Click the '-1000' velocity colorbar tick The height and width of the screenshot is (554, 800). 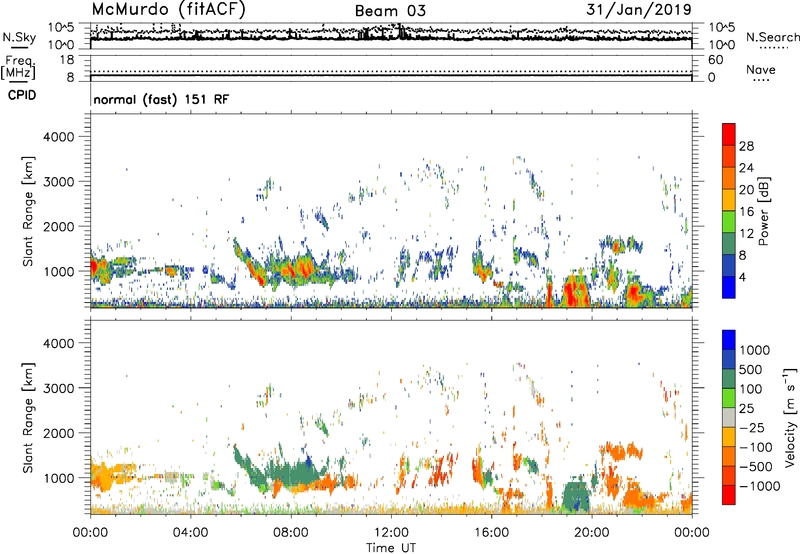(x=759, y=486)
